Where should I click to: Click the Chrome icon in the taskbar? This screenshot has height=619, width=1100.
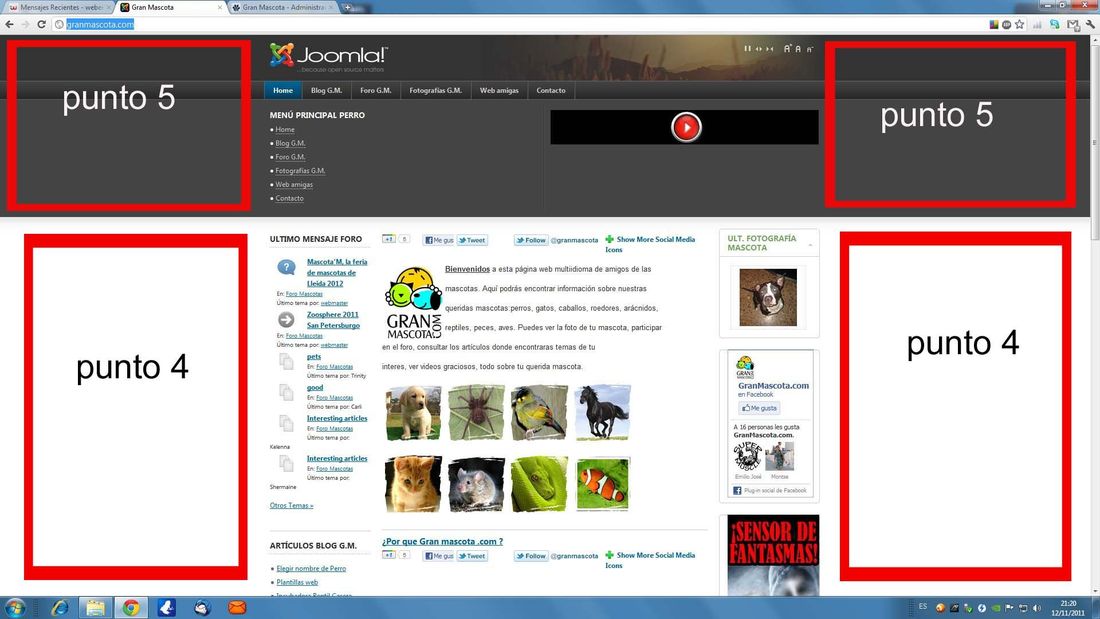(131, 607)
